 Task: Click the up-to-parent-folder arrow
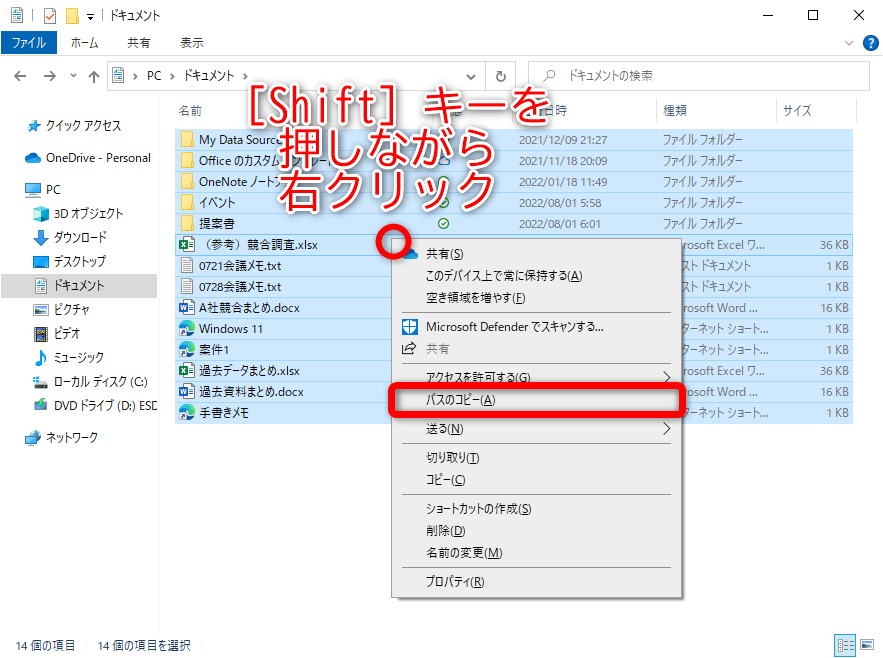click(94, 76)
